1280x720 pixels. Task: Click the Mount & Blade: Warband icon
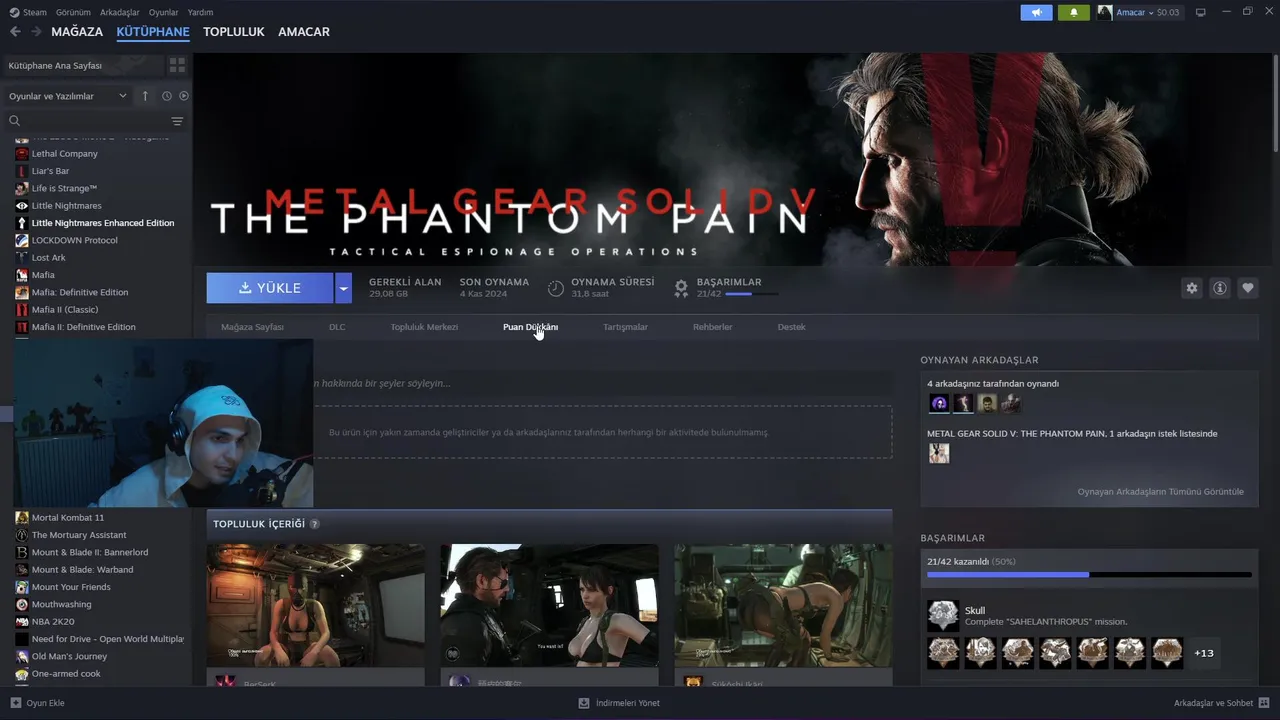[x=22, y=570]
